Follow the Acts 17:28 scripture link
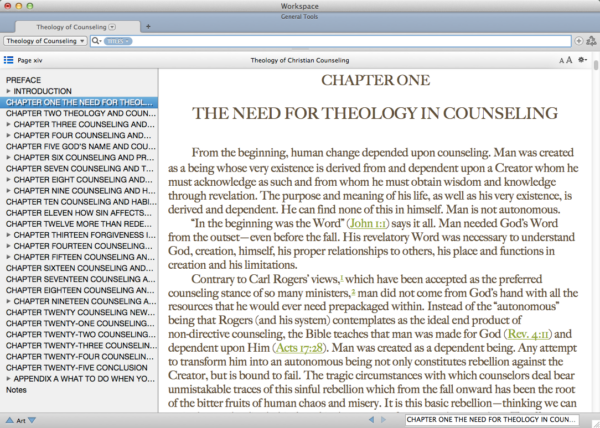 click(x=299, y=348)
